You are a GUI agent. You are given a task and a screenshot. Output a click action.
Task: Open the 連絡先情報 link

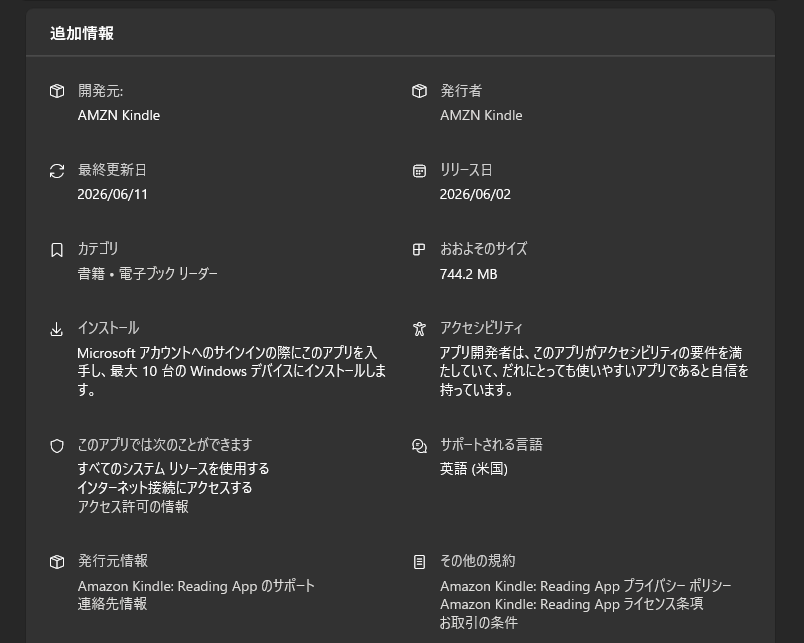tap(112, 604)
